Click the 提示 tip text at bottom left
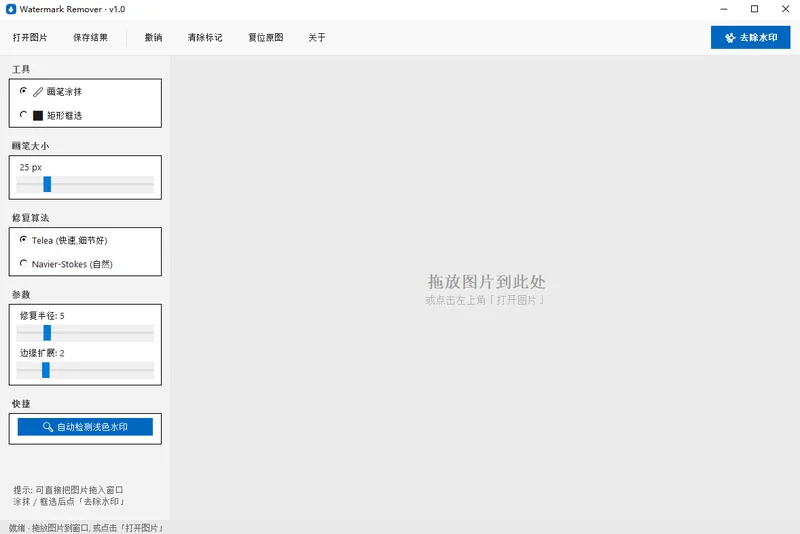Screen dimensions: 800x534 click(x=69, y=496)
